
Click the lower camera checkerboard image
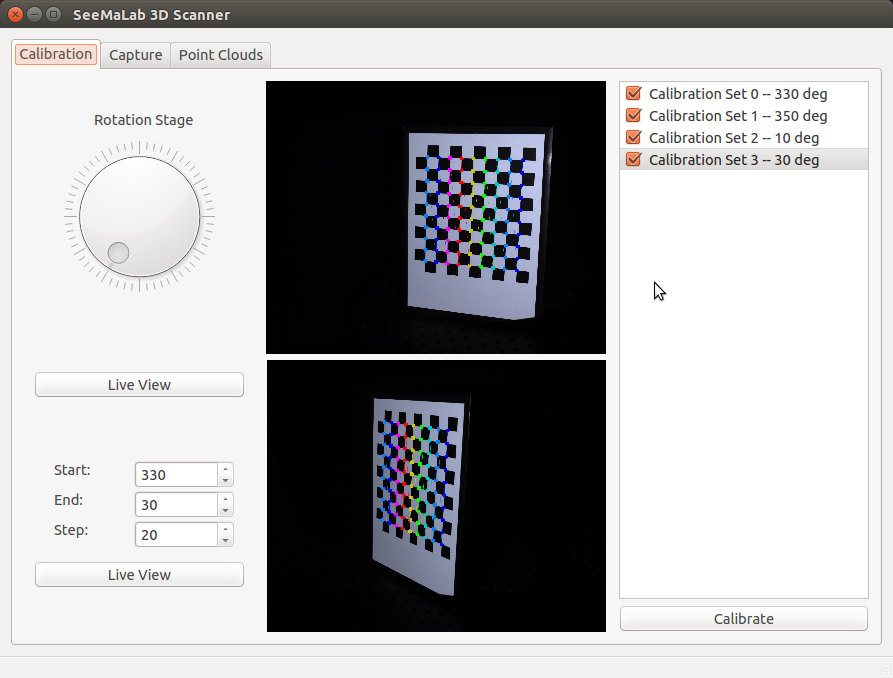pyautogui.click(x=436, y=496)
